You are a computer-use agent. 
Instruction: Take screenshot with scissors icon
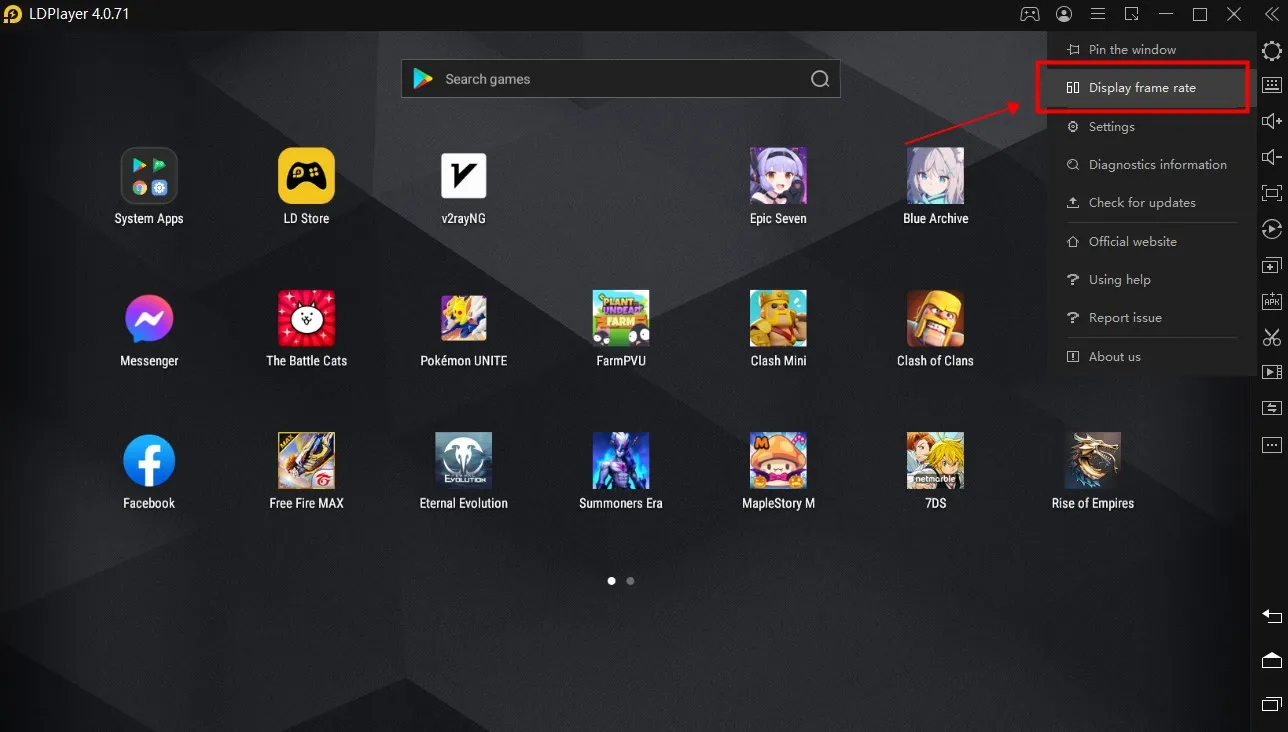coord(1271,337)
